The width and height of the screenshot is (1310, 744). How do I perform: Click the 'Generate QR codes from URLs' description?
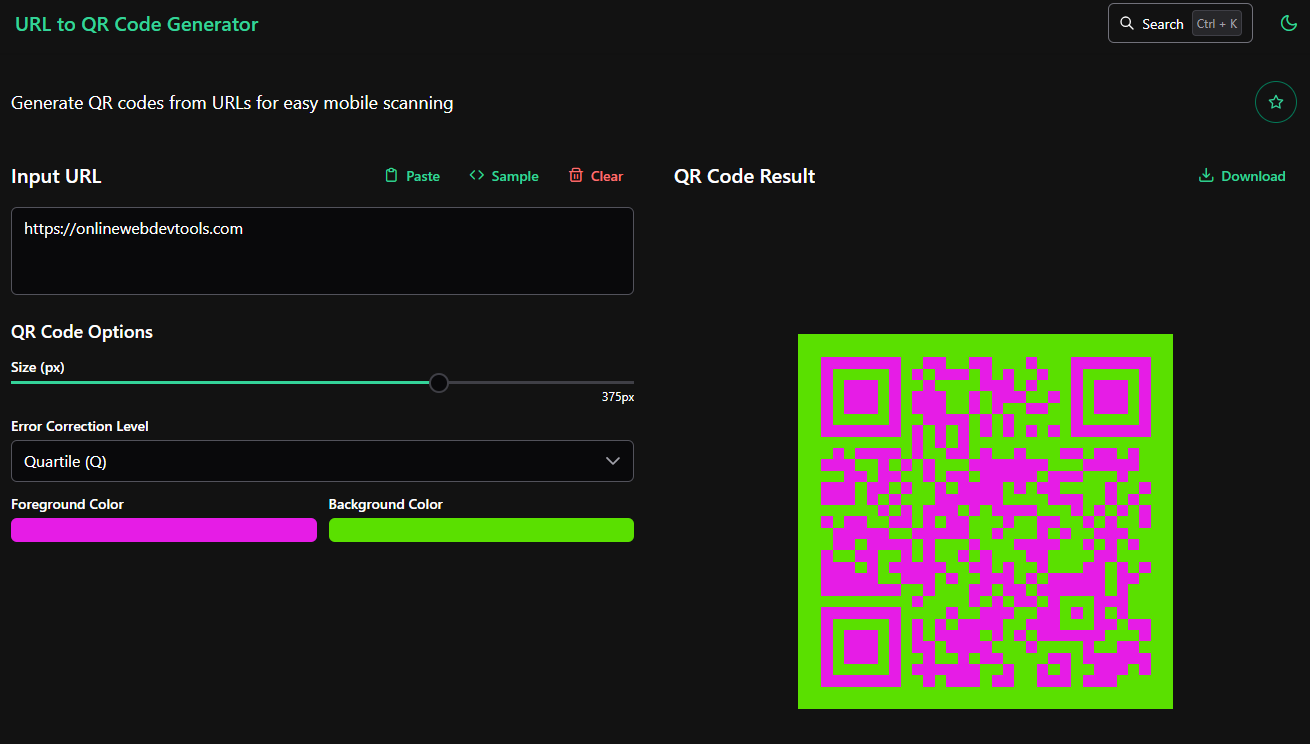tap(232, 102)
